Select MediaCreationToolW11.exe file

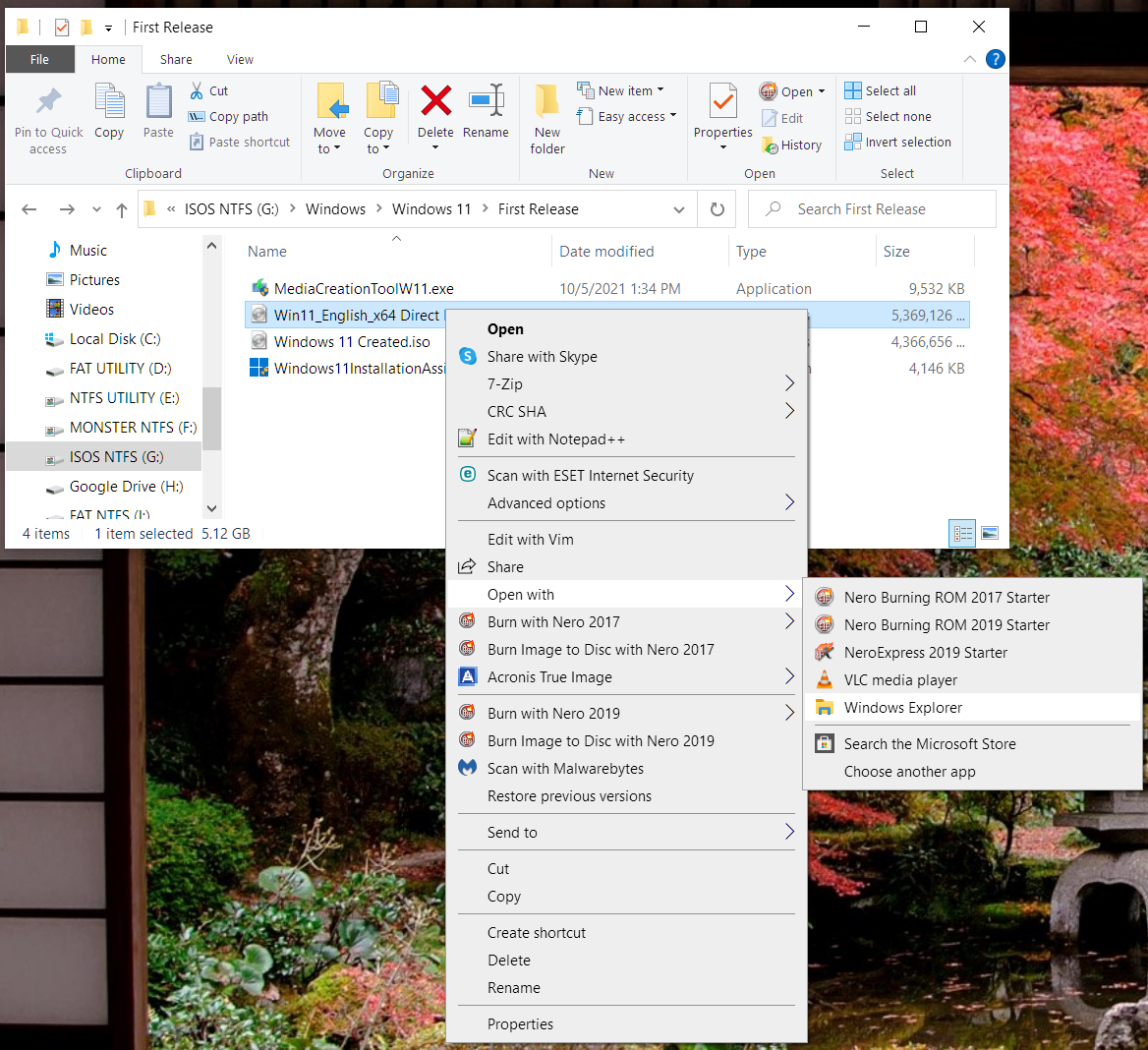click(364, 288)
